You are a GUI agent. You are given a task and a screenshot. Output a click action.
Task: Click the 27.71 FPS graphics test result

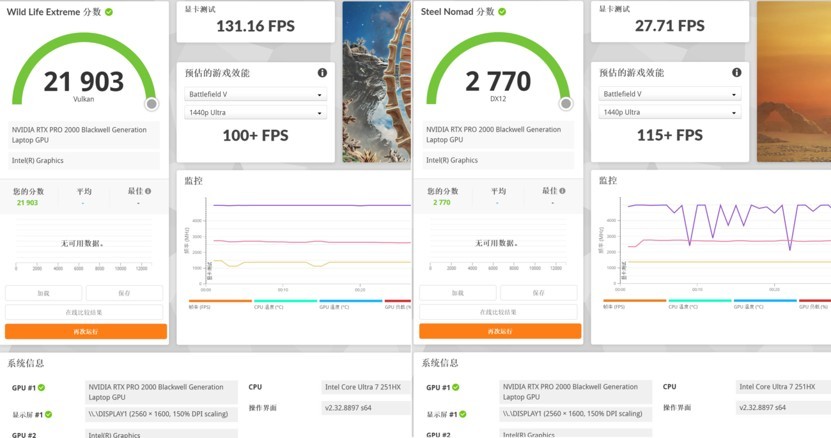670,26
